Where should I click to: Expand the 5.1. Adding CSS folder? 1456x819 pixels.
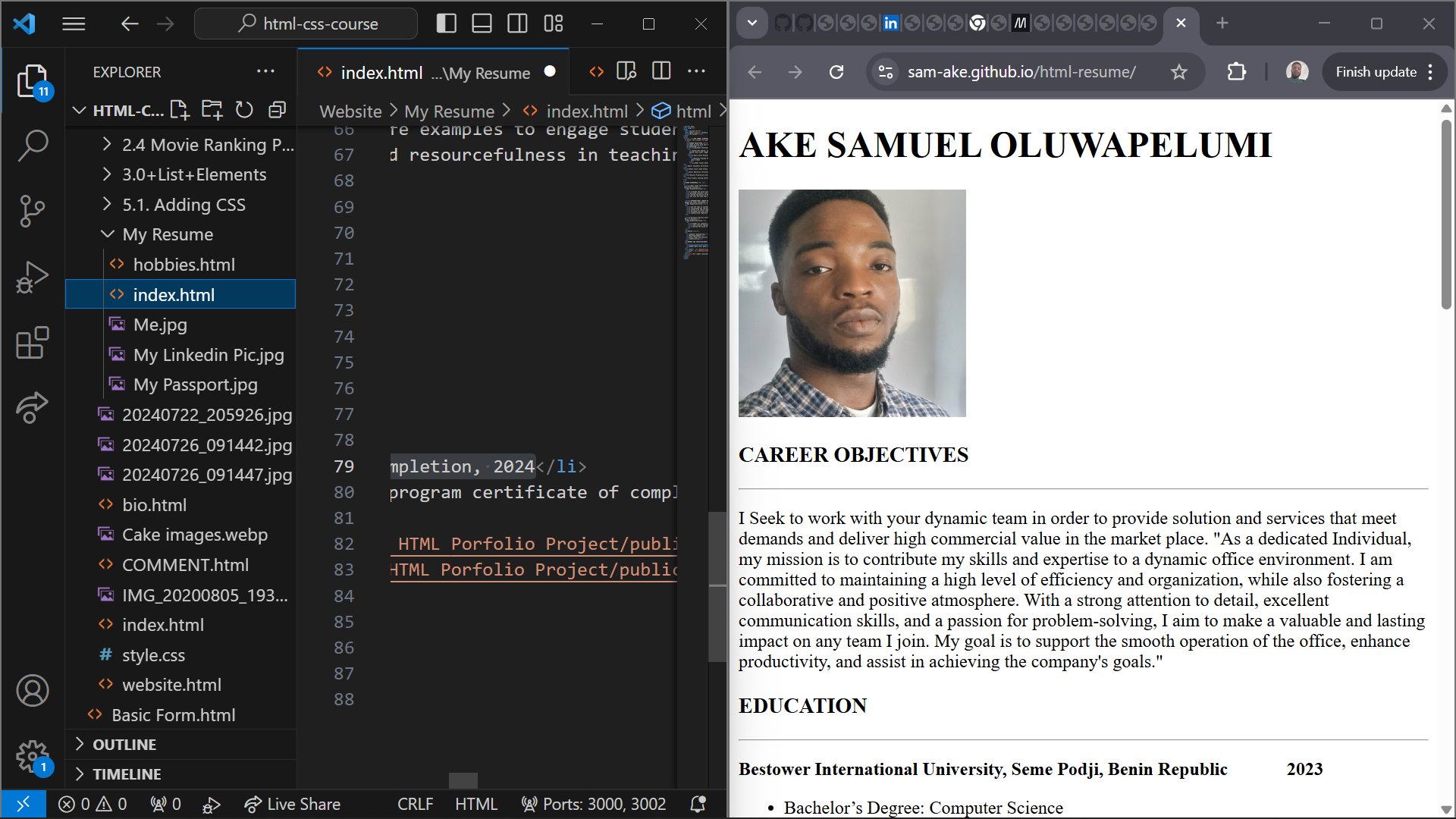pyautogui.click(x=184, y=205)
